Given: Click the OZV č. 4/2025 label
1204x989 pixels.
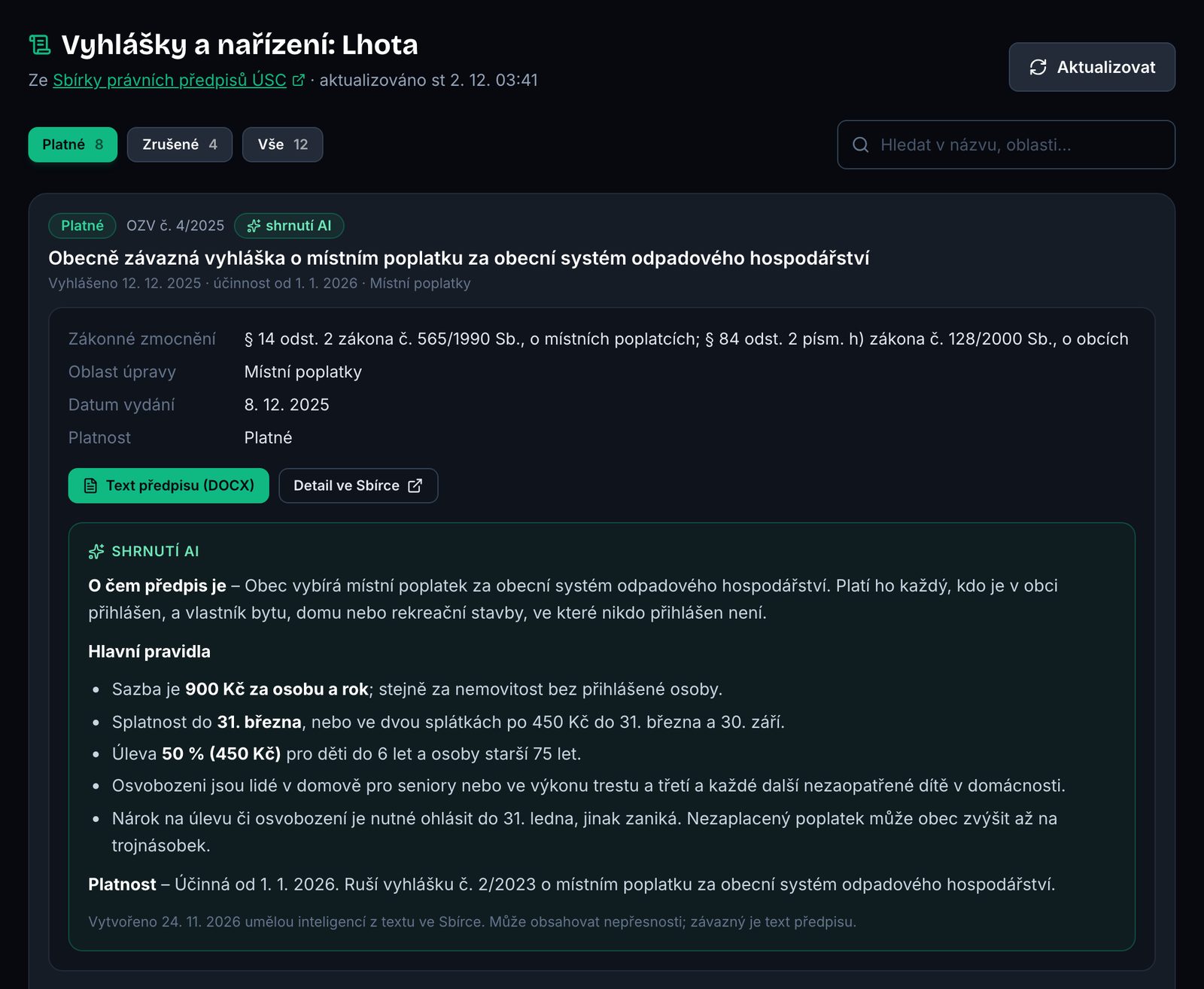Looking at the screenshot, I should coord(175,226).
